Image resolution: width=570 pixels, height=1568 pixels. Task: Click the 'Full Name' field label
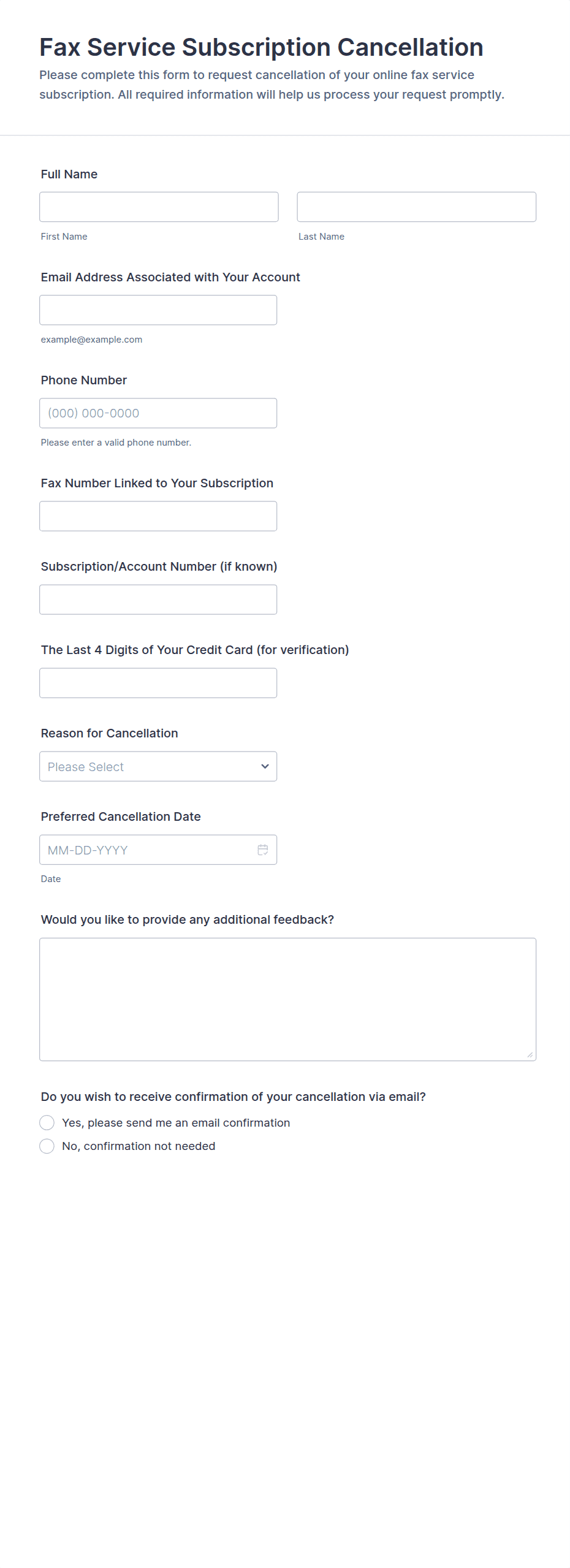[x=69, y=174]
